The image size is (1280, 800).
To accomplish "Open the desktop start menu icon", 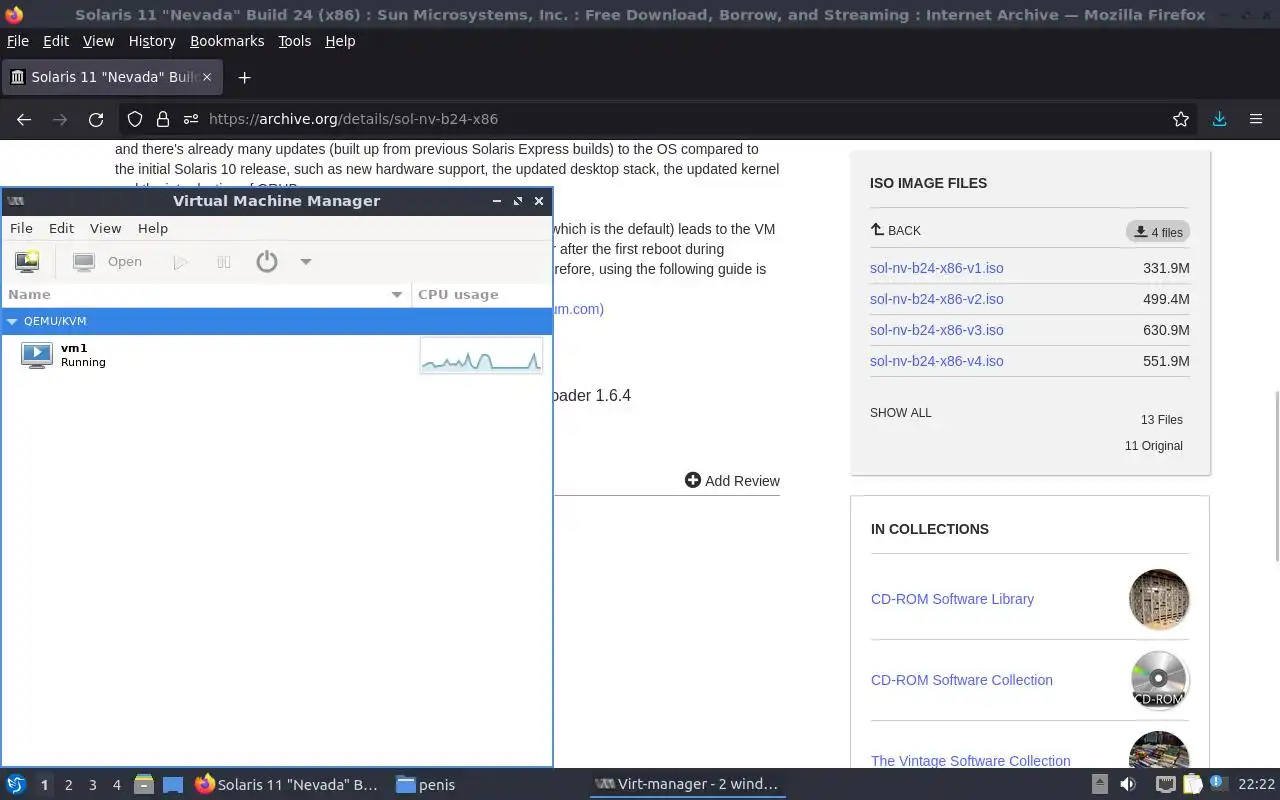I will click(x=15, y=785).
